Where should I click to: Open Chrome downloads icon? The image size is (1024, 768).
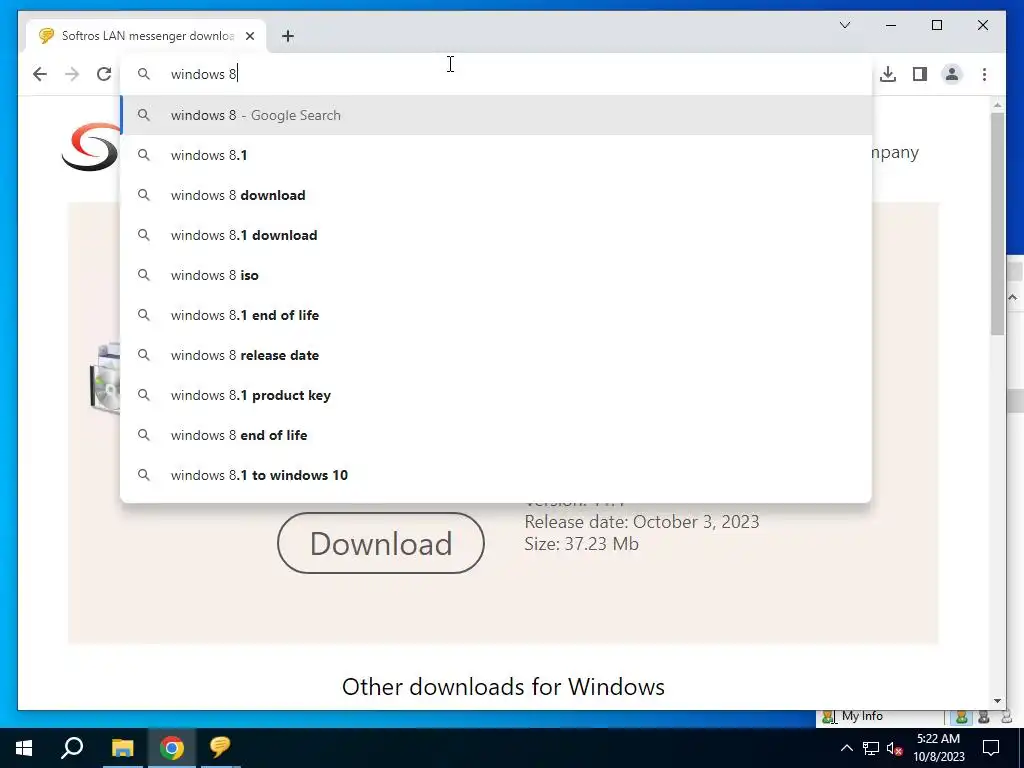pos(888,74)
